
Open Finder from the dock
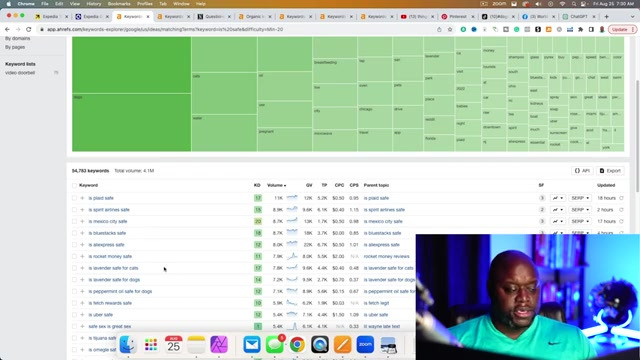pos(128,344)
